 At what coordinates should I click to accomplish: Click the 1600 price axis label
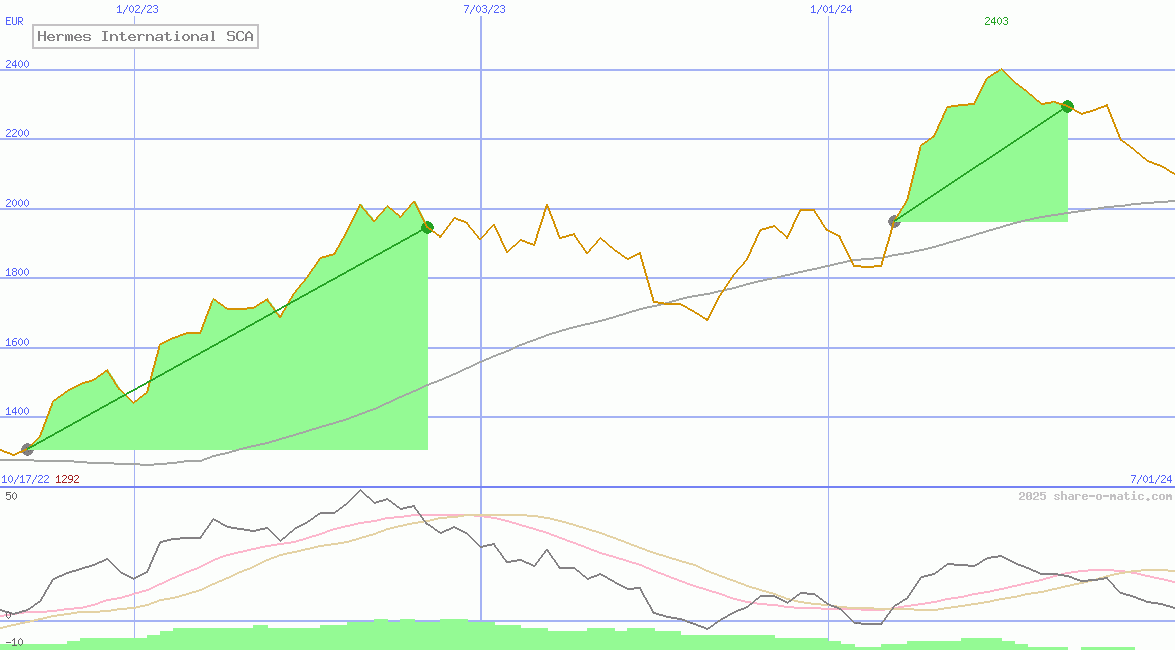point(17,342)
